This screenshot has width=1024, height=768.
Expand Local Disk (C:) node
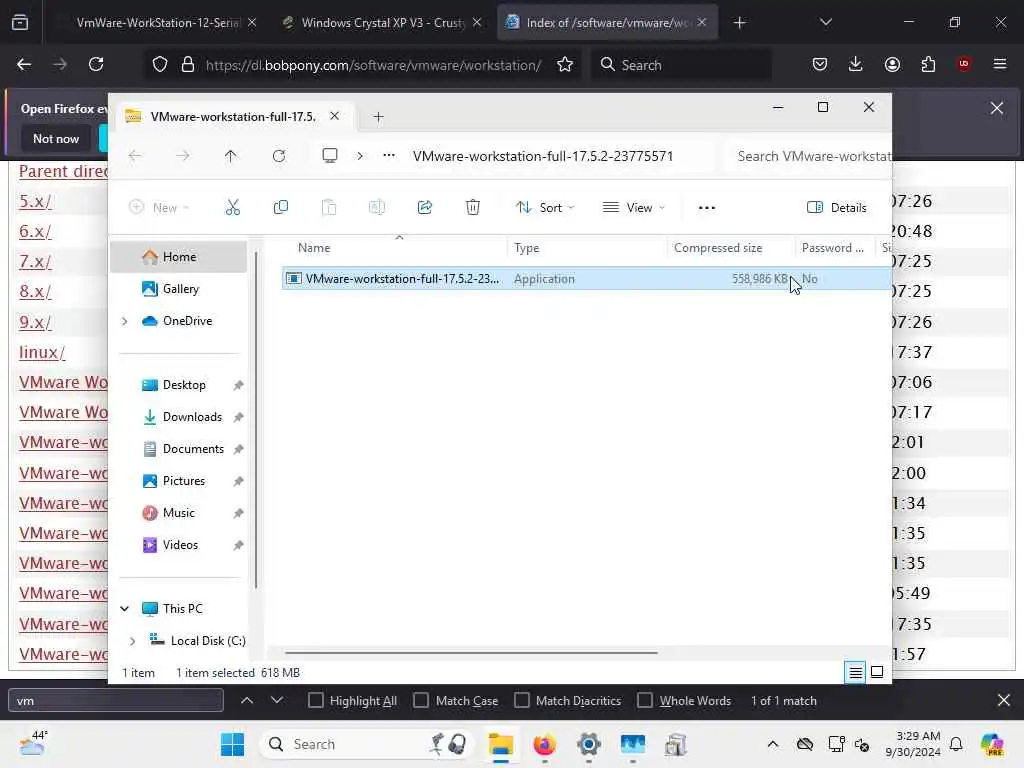click(133, 641)
